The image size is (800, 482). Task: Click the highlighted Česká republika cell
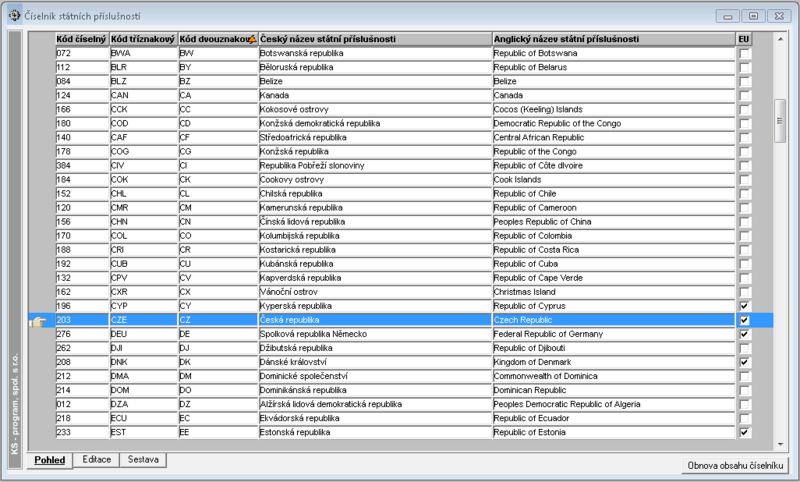click(x=375, y=320)
